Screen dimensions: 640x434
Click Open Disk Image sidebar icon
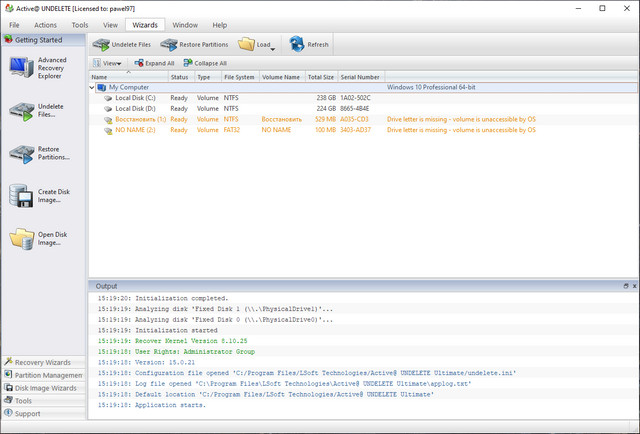click(x=22, y=238)
